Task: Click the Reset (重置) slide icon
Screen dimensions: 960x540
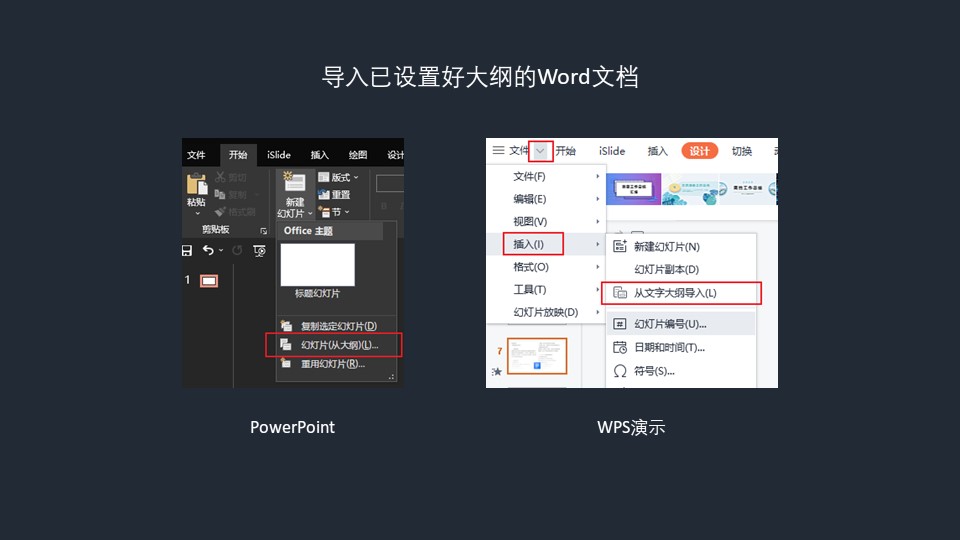Action: [324, 195]
